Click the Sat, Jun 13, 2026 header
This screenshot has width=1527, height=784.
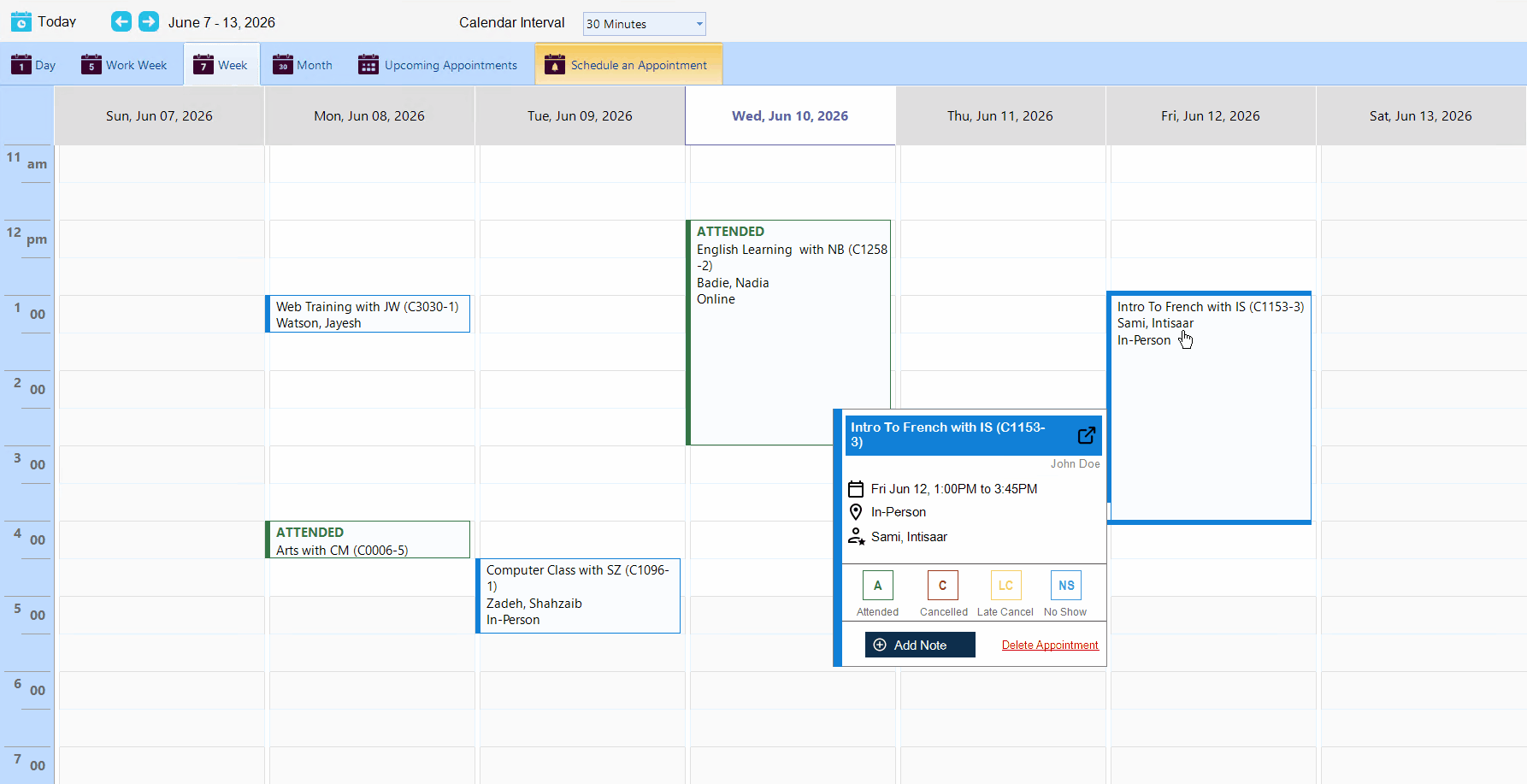pos(1421,116)
